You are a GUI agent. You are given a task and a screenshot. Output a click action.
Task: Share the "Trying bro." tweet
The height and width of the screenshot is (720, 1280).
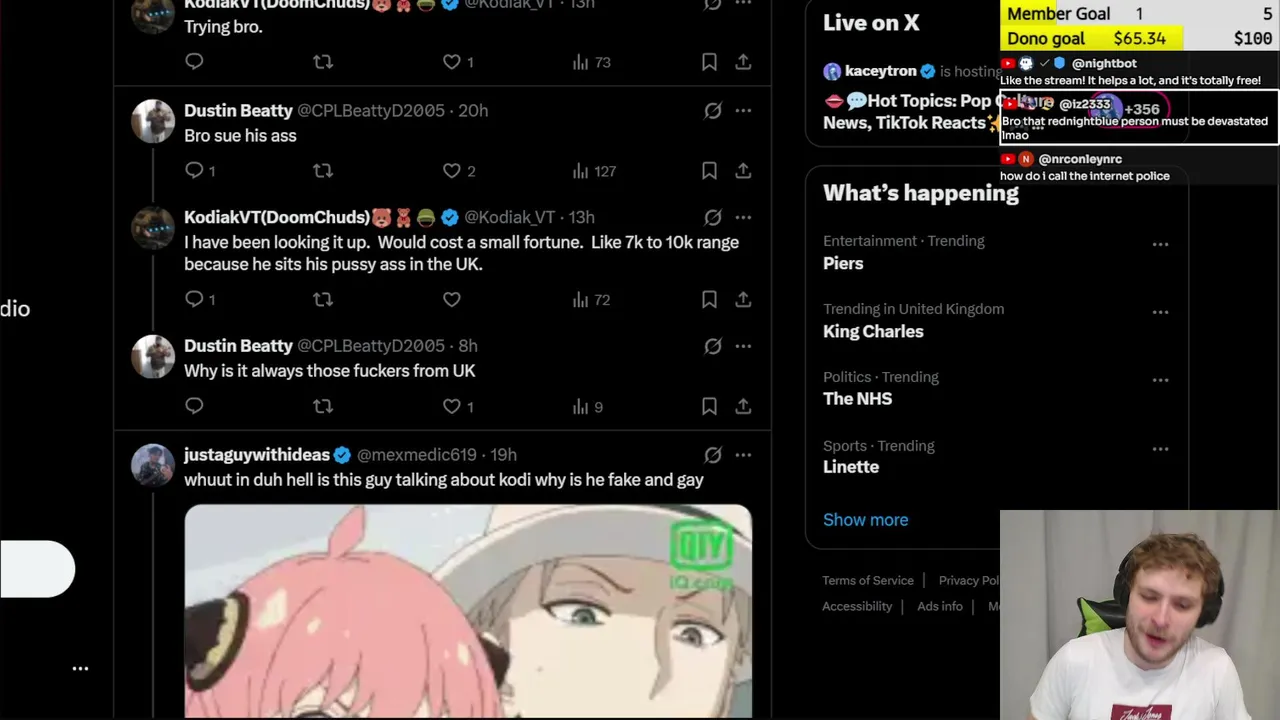743,62
